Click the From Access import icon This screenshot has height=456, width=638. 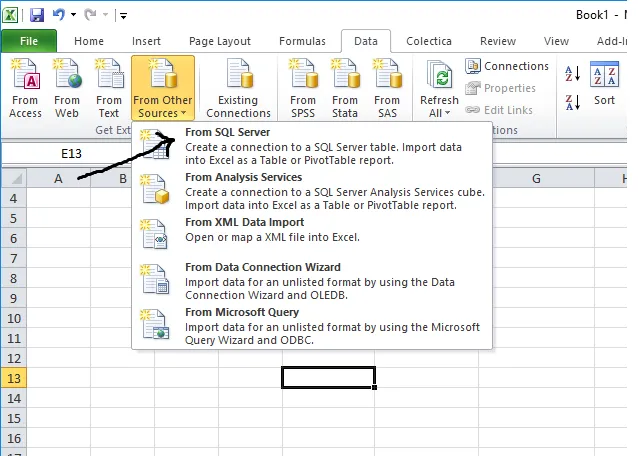[25, 88]
